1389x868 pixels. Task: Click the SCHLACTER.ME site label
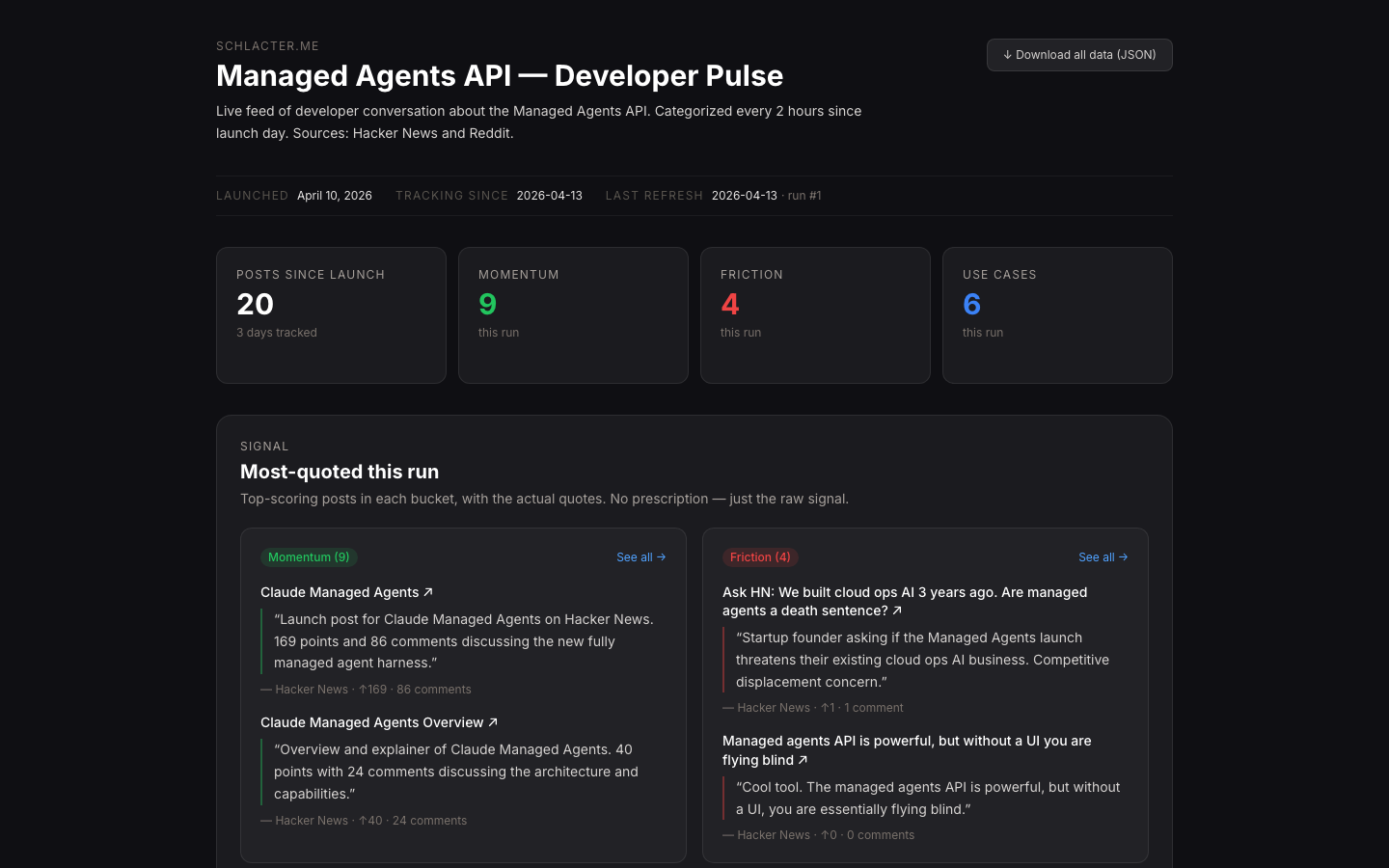pos(267,46)
